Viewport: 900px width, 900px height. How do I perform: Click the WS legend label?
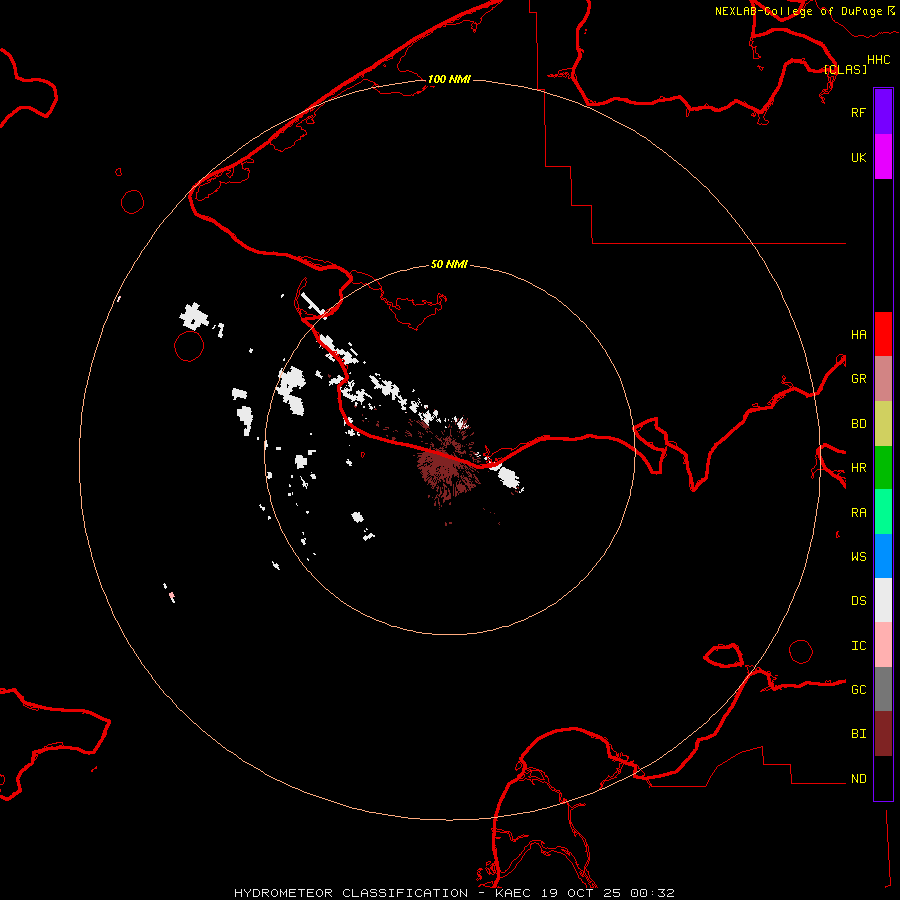(858, 557)
